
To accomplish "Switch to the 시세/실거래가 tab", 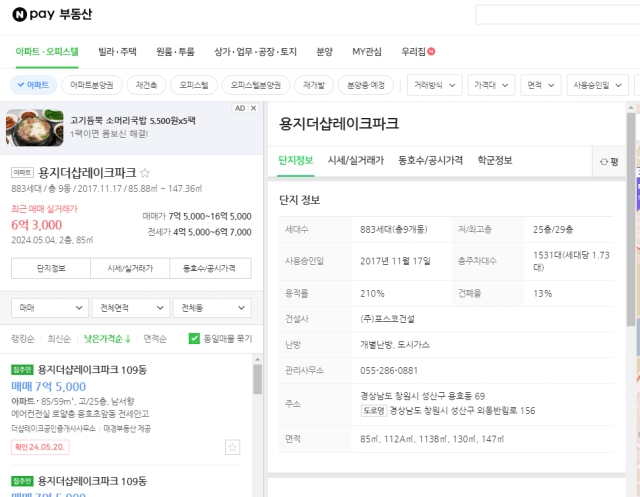I will coord(356,160).
